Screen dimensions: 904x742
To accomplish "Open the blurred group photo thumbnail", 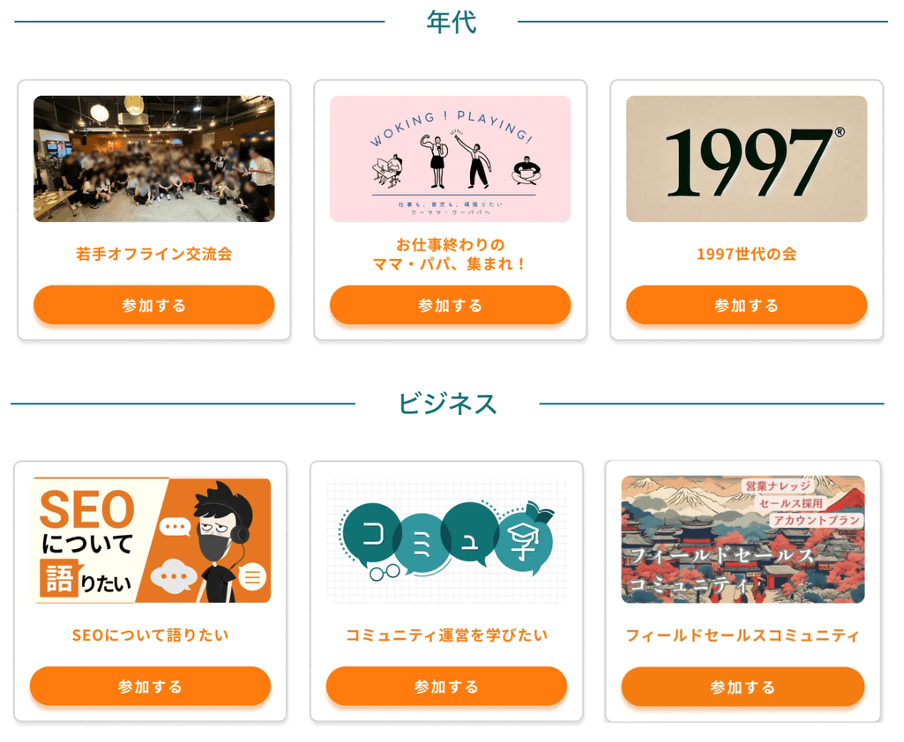I will click(x=154, y=159).
